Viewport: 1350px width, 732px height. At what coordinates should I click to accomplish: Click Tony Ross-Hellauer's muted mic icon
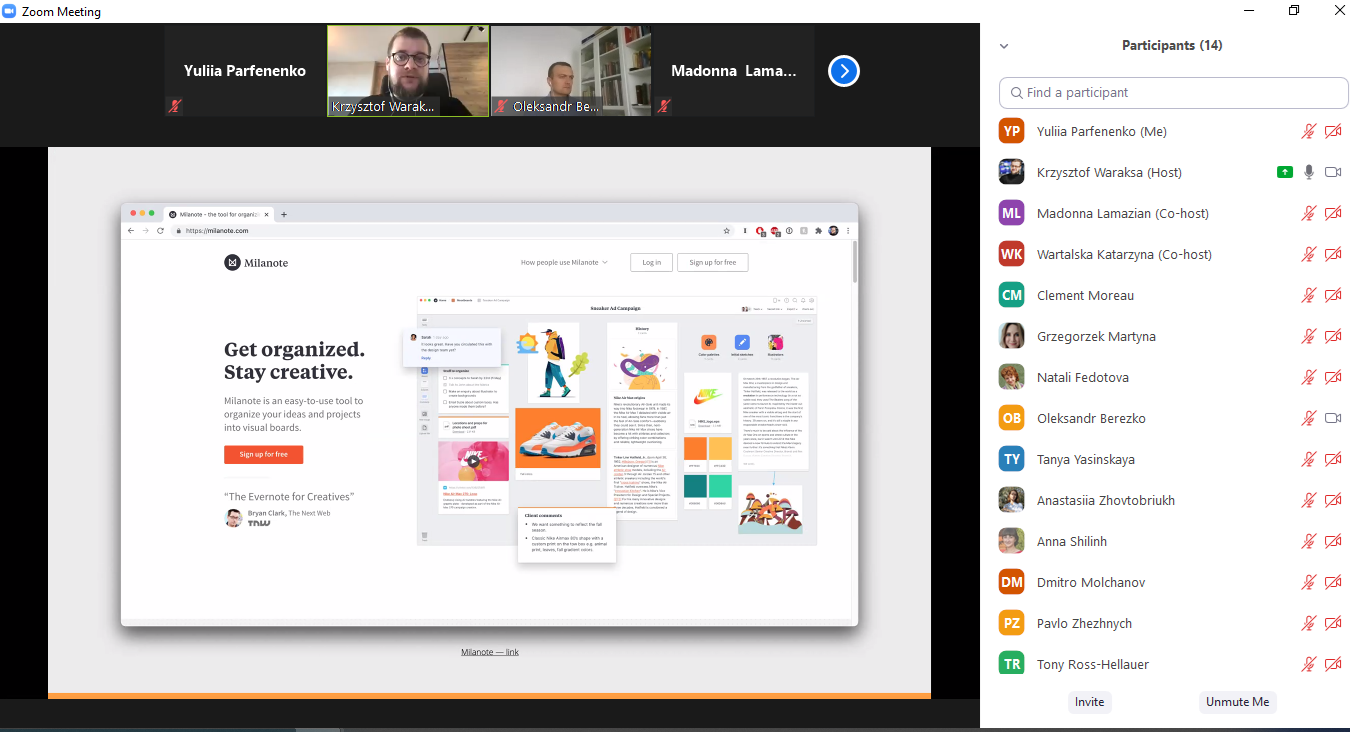[x=1308, y=664]
